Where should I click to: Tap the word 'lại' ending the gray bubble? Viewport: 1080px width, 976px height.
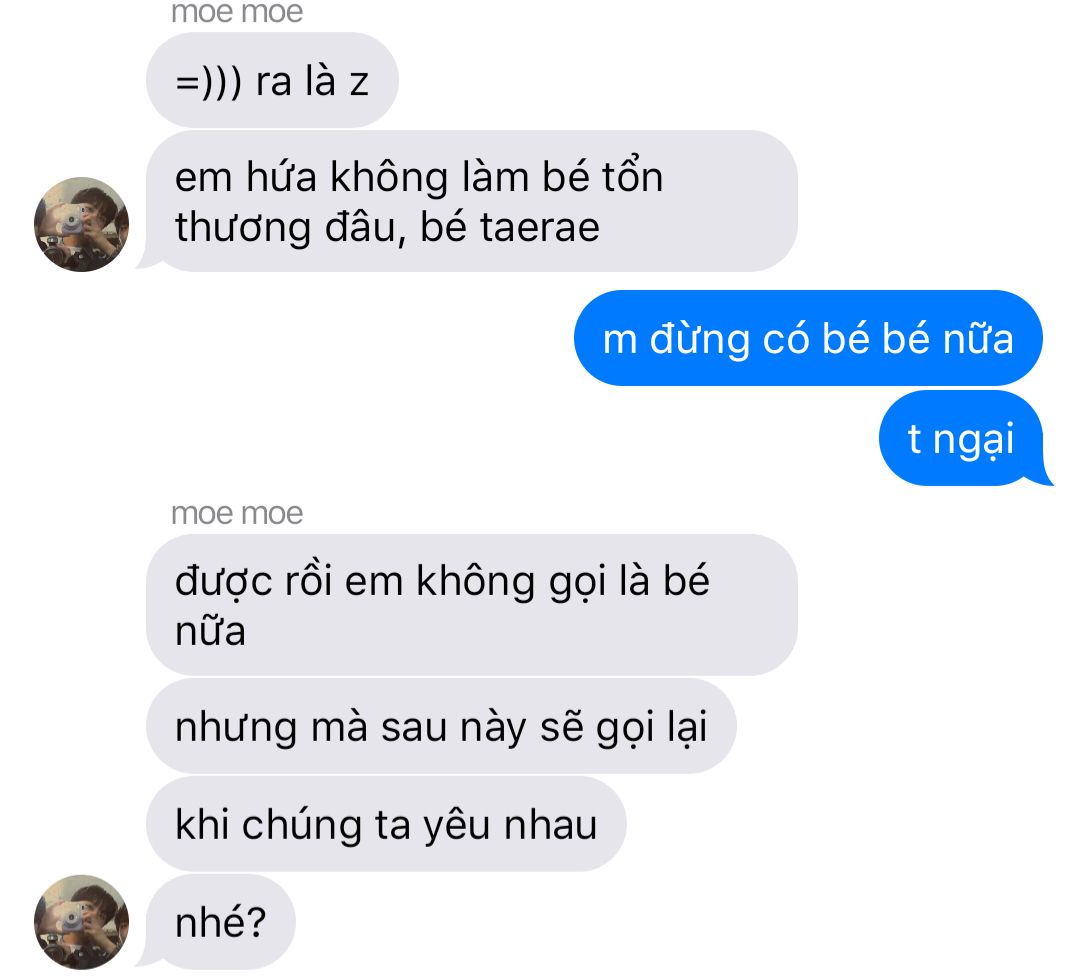[687, 727]
